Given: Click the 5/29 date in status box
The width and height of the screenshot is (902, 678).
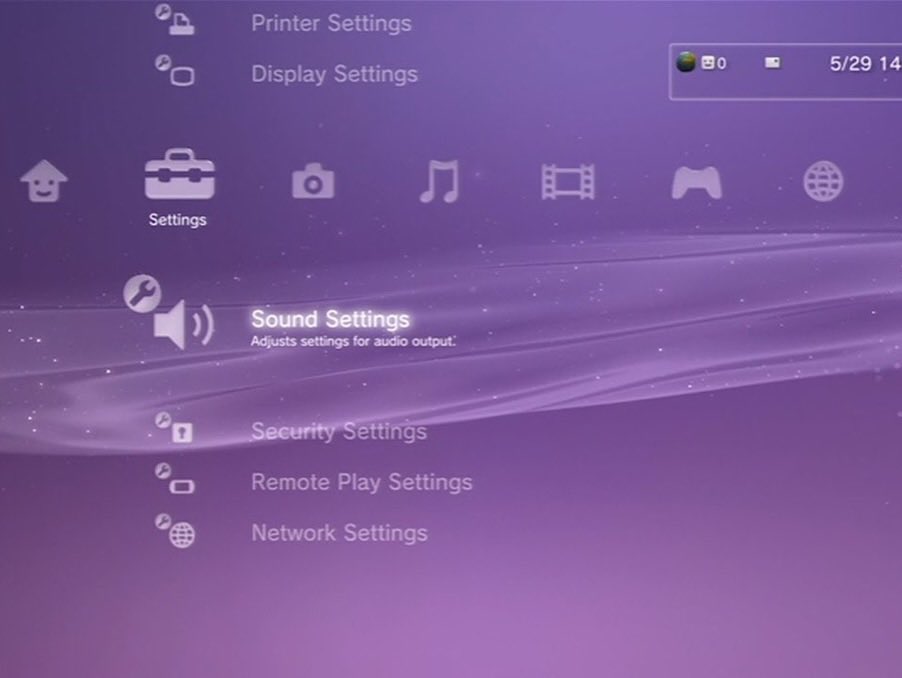Looking at the screenshot, I should pyautogui.click(x=850, y=63).
